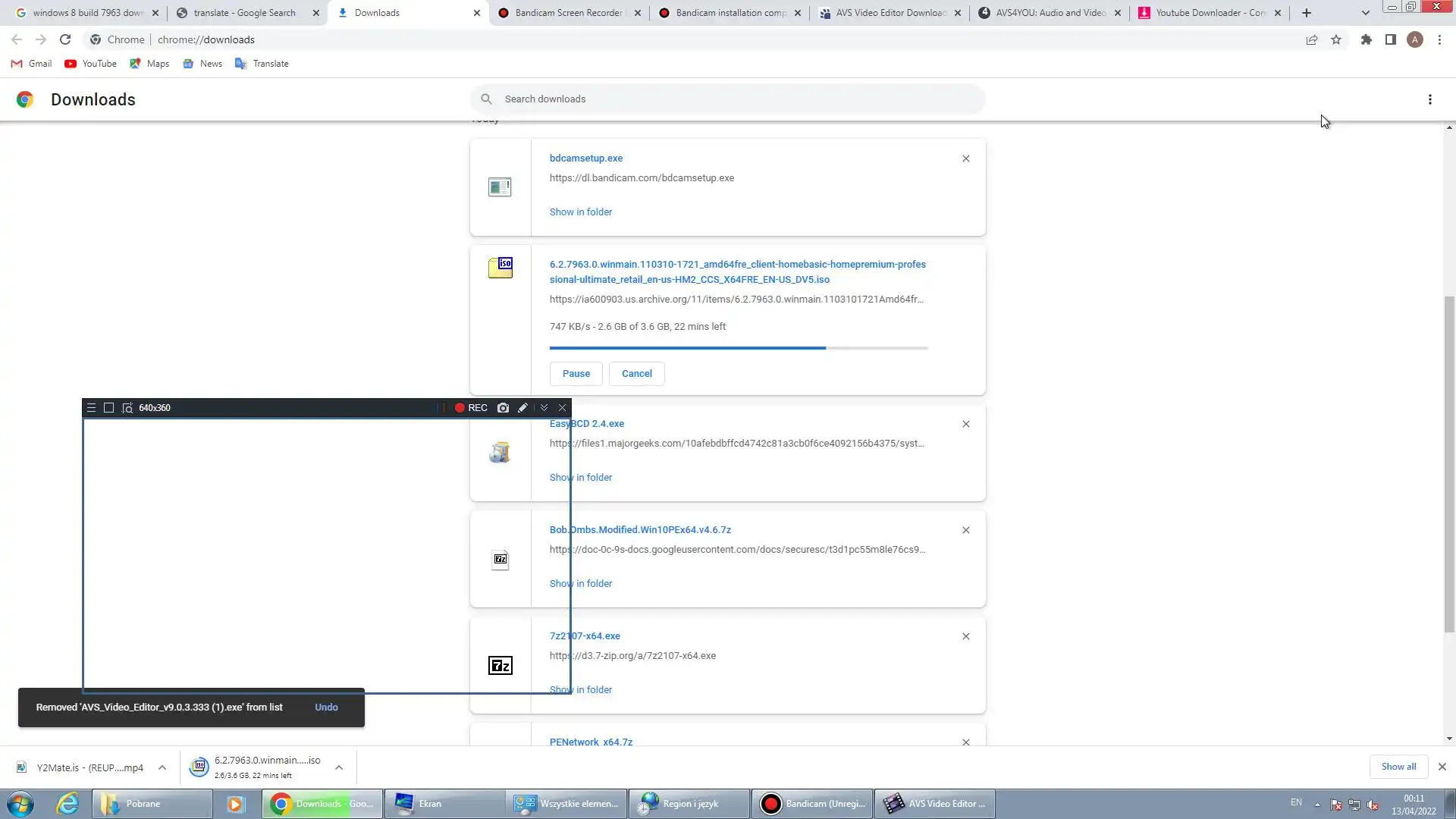1456x819 pixels.
Task: Select the Bandicam drawing pencil tool
Action: (522, 408)
